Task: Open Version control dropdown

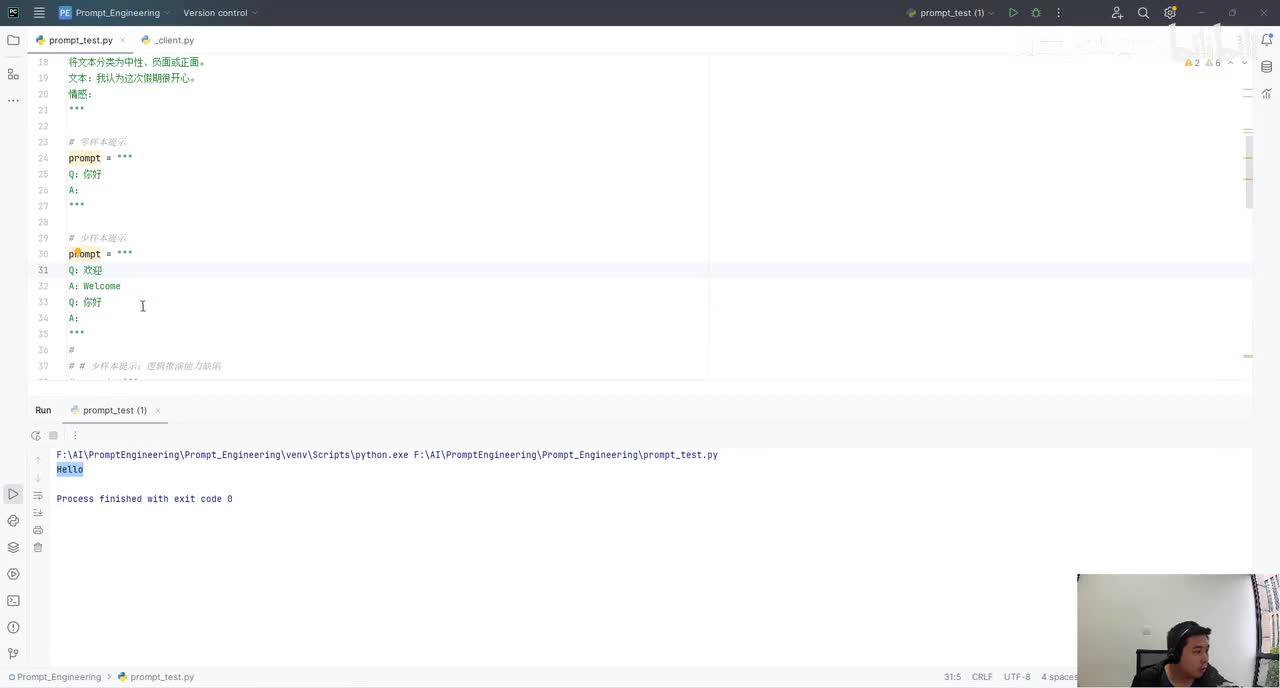Action: [220, 13]
